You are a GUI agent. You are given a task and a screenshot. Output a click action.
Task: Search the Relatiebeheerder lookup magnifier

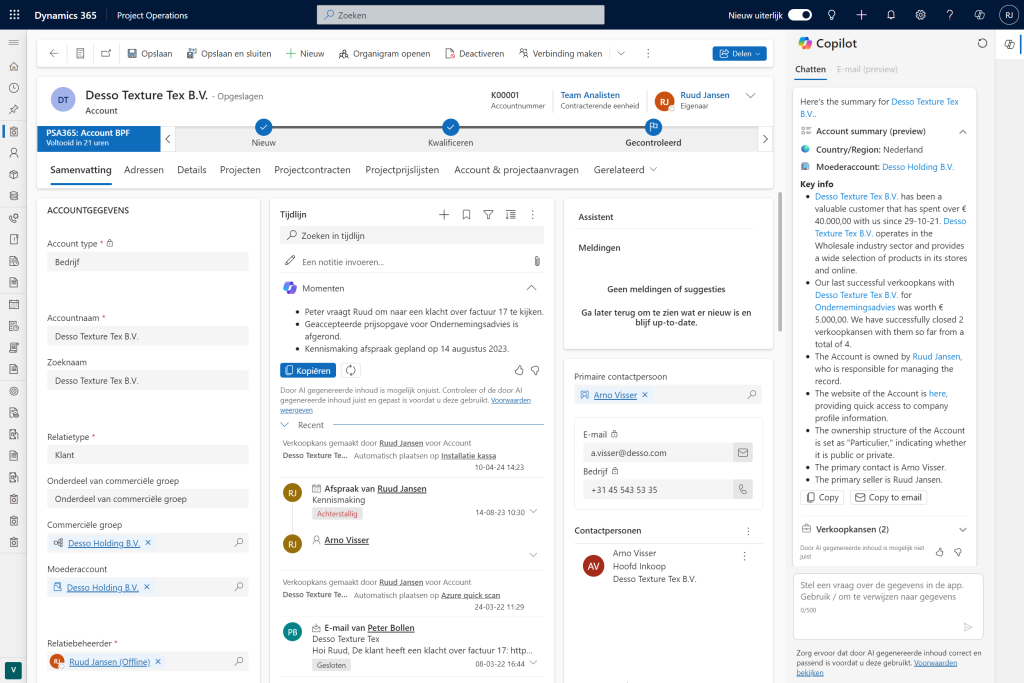239,661
